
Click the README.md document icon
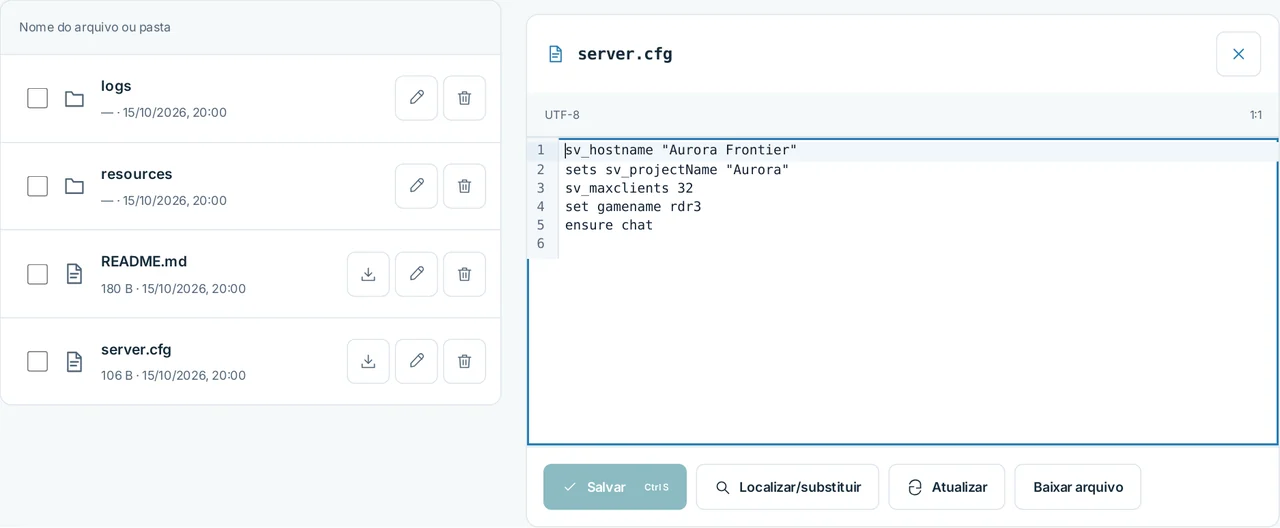click(74, 274)
